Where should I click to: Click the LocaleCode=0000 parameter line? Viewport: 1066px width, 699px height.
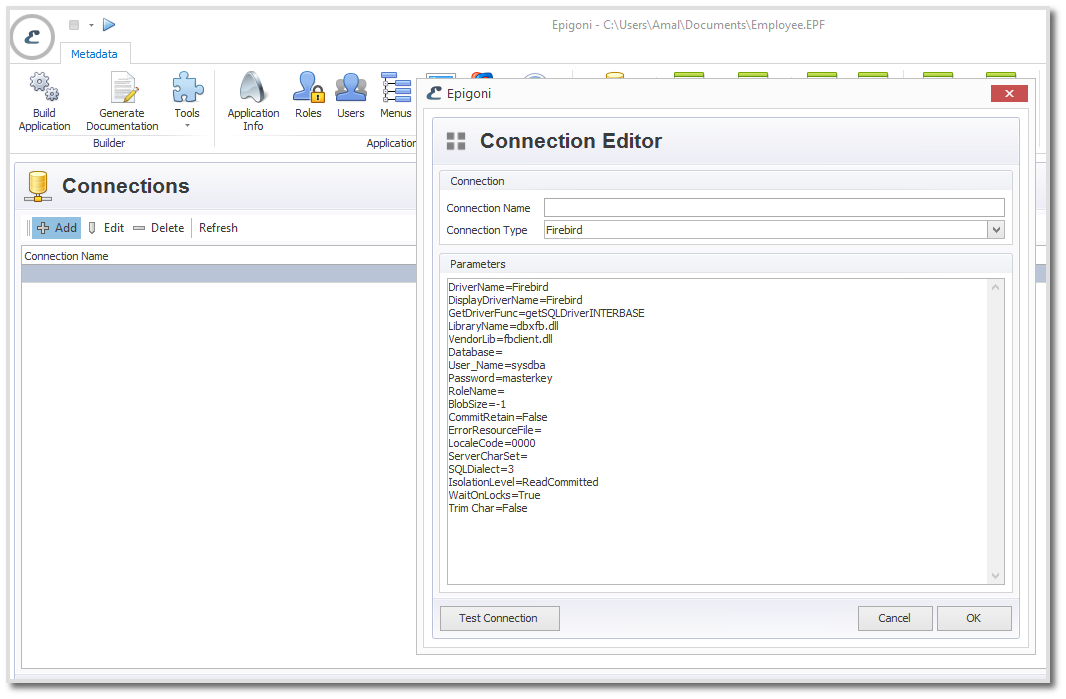click(492, 443)
